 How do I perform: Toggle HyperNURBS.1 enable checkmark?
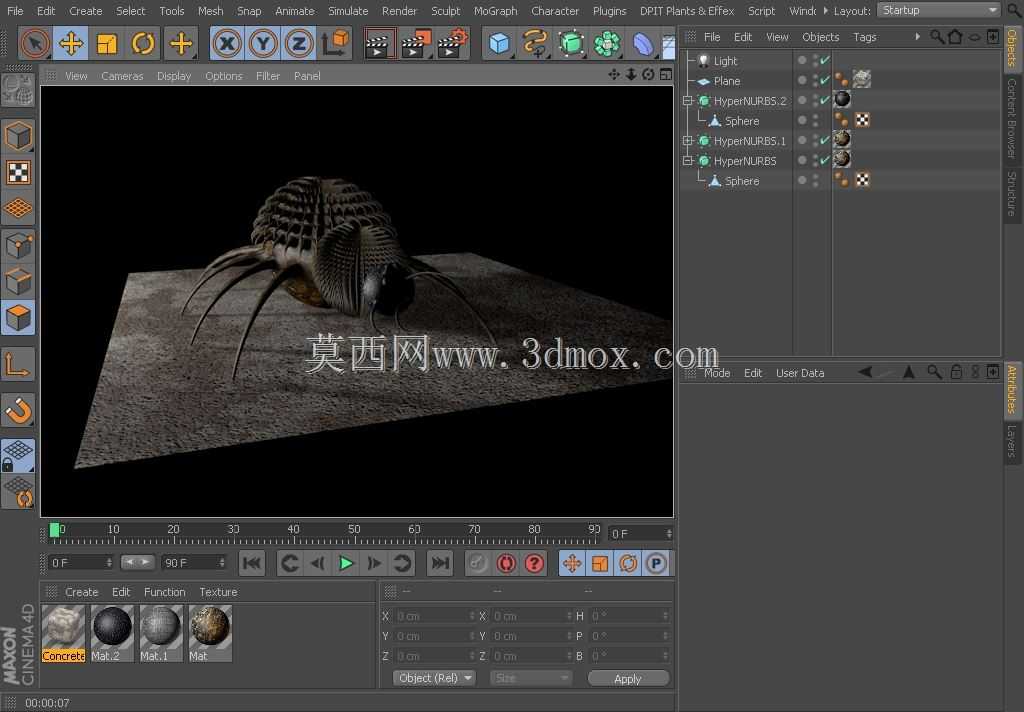pos(825,140)
